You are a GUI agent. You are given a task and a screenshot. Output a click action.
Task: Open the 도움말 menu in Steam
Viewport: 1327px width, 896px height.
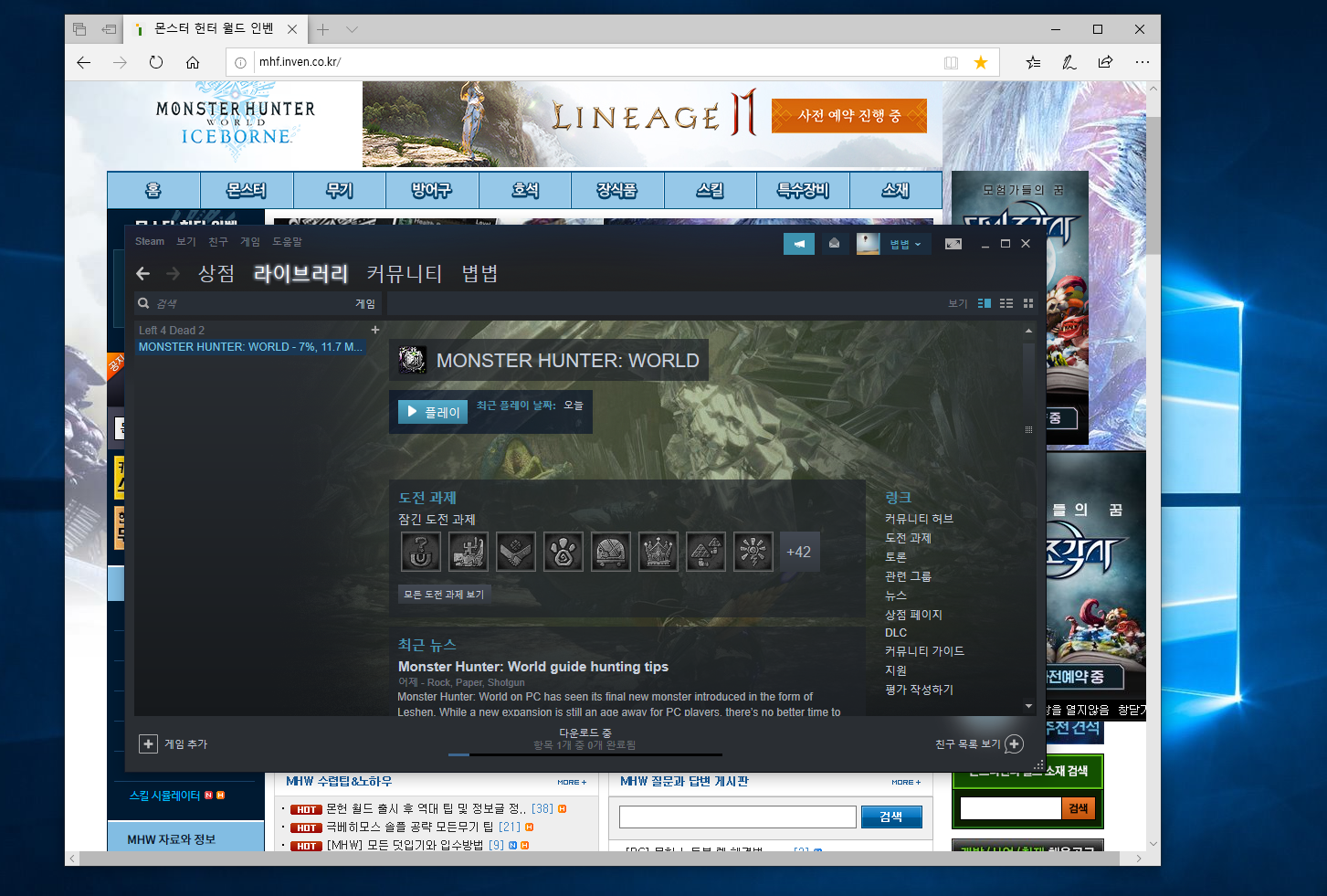287,241
